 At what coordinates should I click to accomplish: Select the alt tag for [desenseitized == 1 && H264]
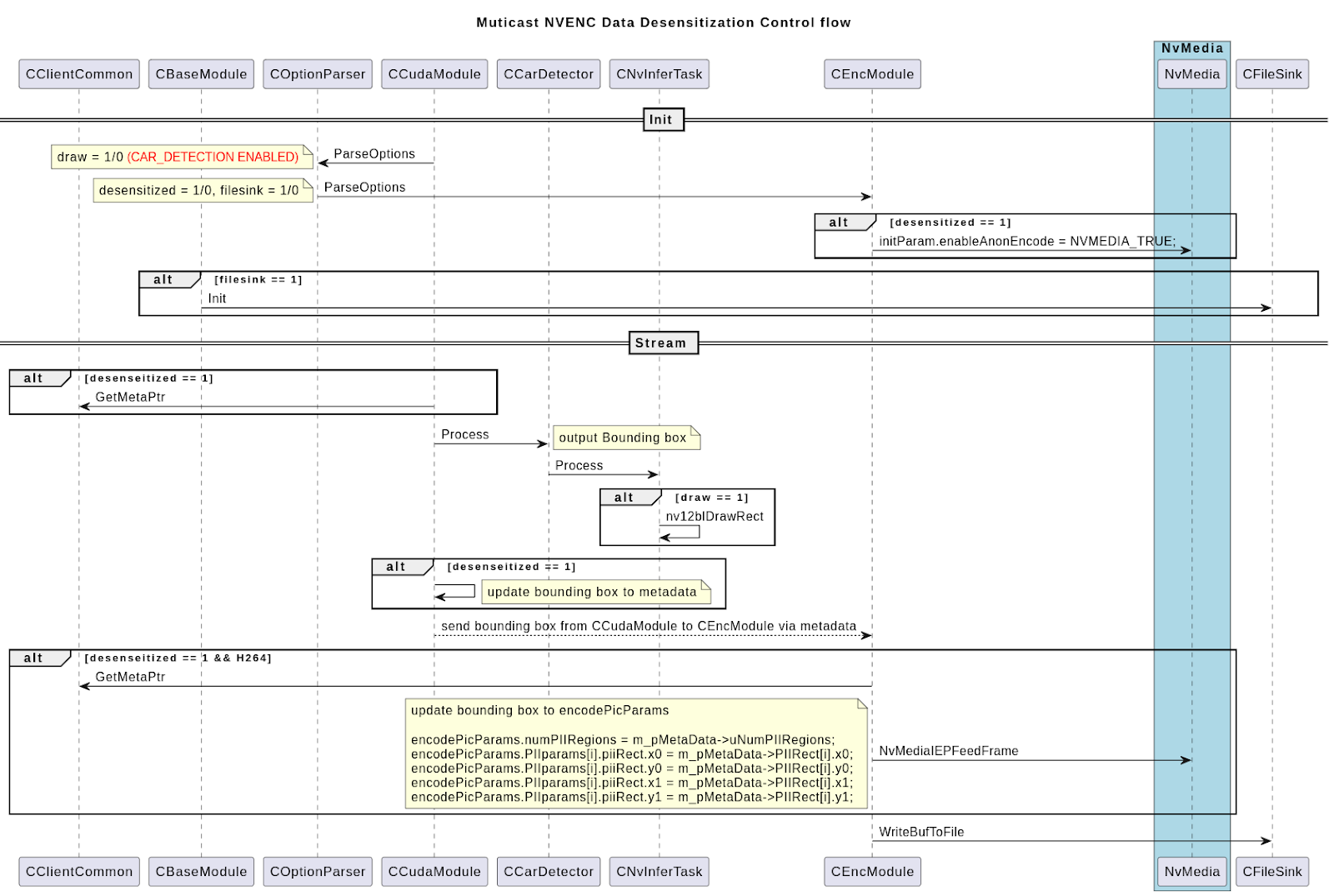click(x=39, y=658)
